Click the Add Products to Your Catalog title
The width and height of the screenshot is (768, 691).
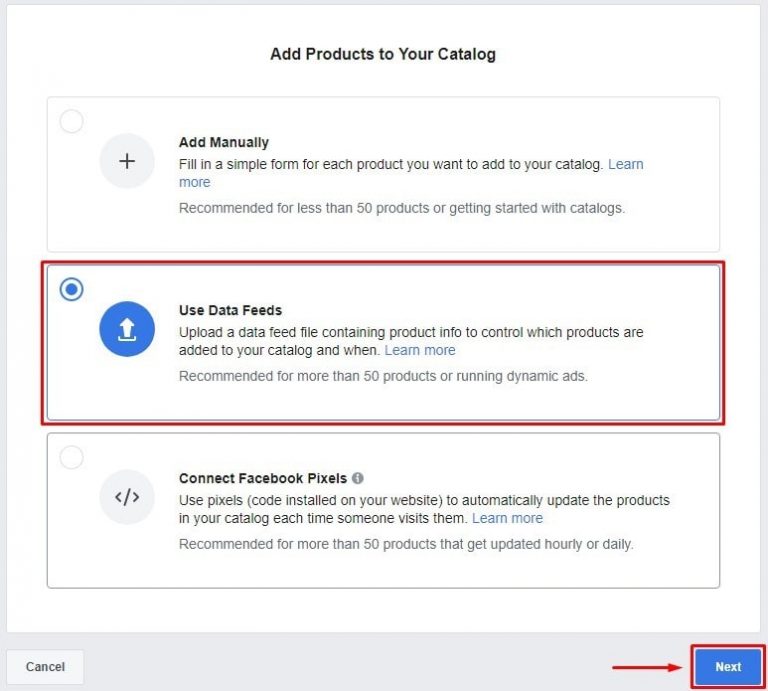[383, 54]
